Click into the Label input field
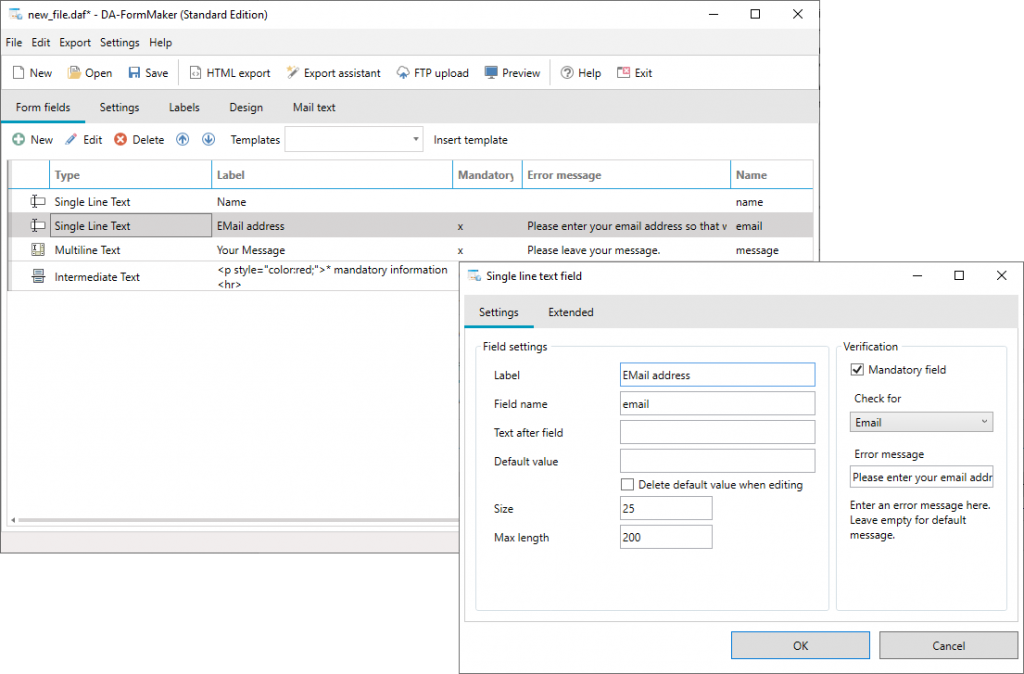Viewport: 1024px width, 674px height. tap(718, 375)
